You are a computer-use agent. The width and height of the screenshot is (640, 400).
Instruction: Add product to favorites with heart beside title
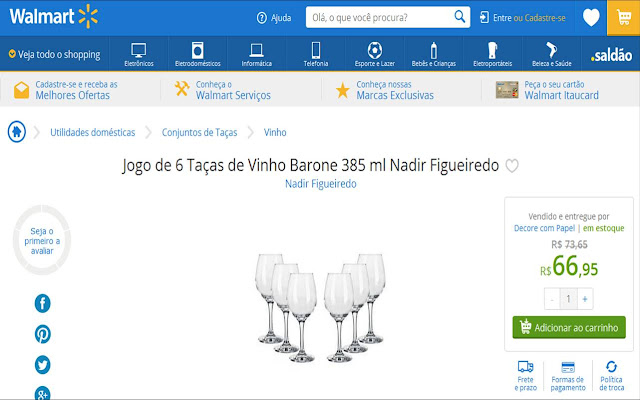(512, 165)
